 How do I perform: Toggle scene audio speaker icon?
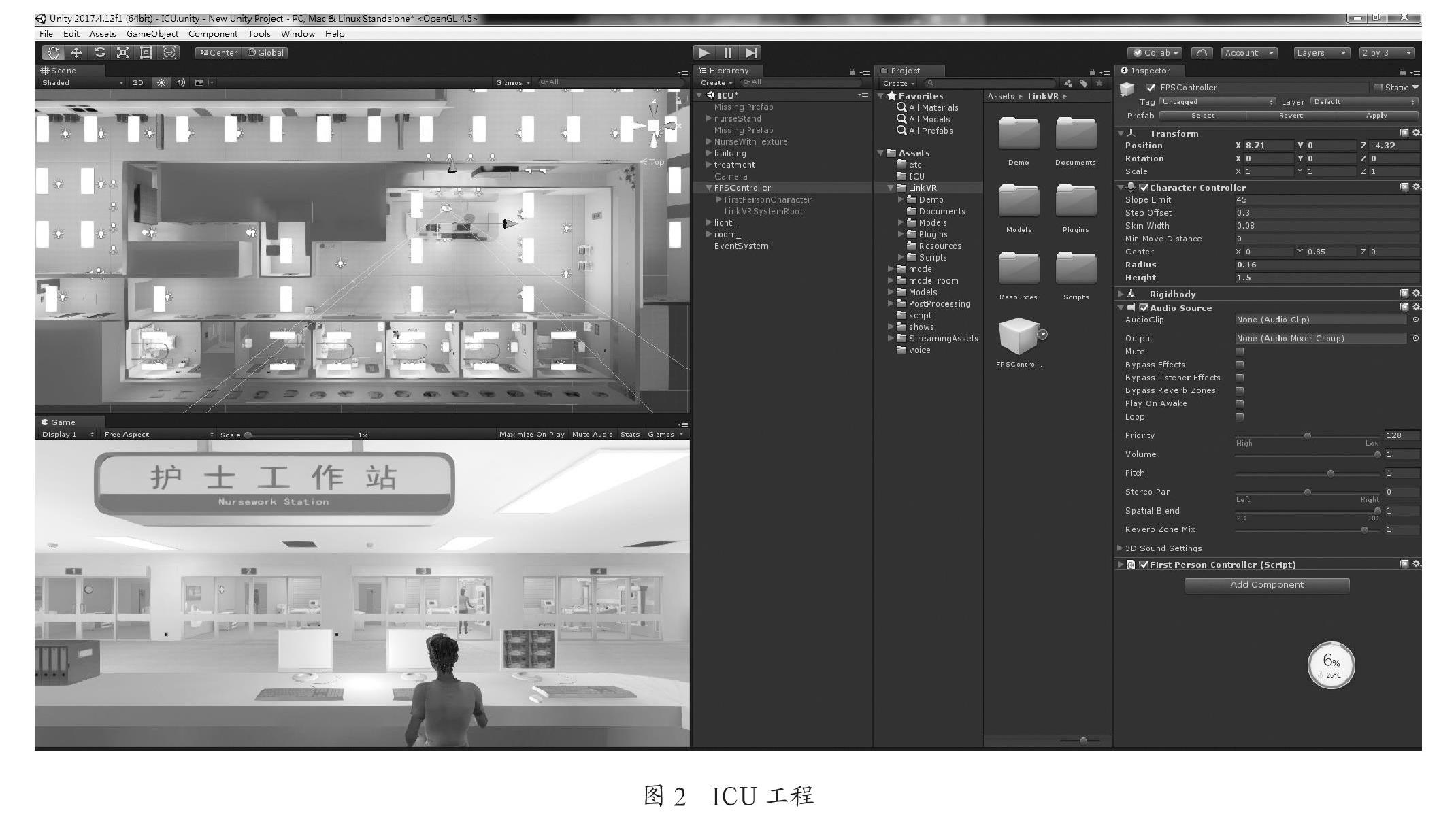pos(180,82)
